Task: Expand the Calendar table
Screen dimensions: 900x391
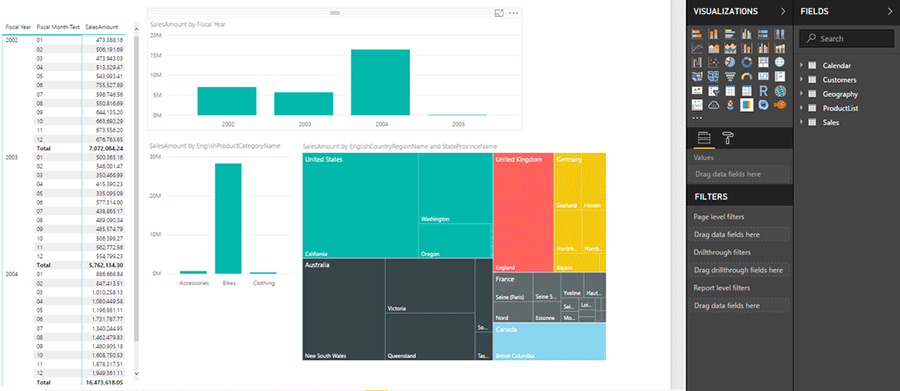Action: (x=802, y=65)
